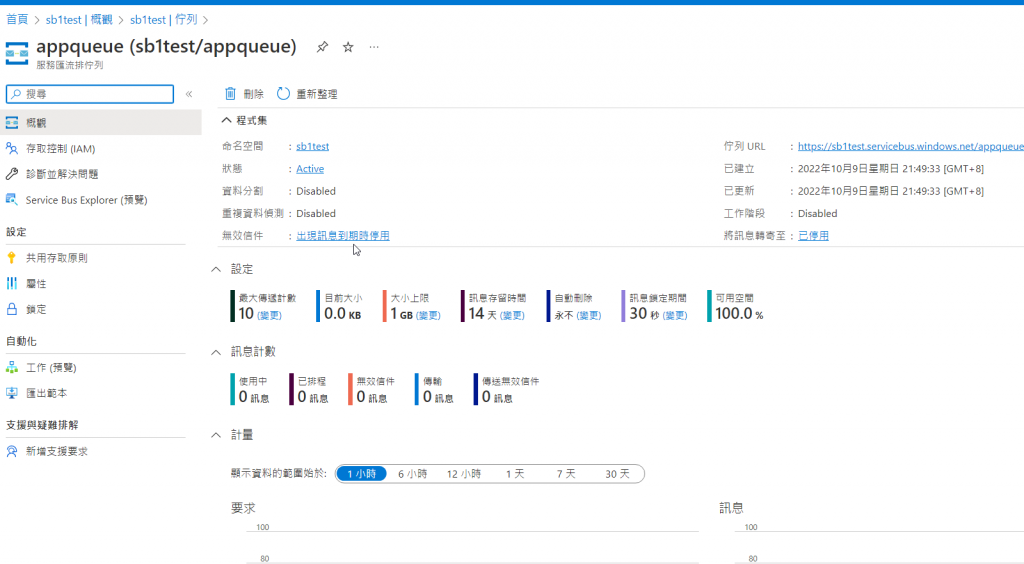Change the 自動刪除 永不 value
Image resolution: width=1024 pixels, height=564 pixels.
[x=588, y=315]
